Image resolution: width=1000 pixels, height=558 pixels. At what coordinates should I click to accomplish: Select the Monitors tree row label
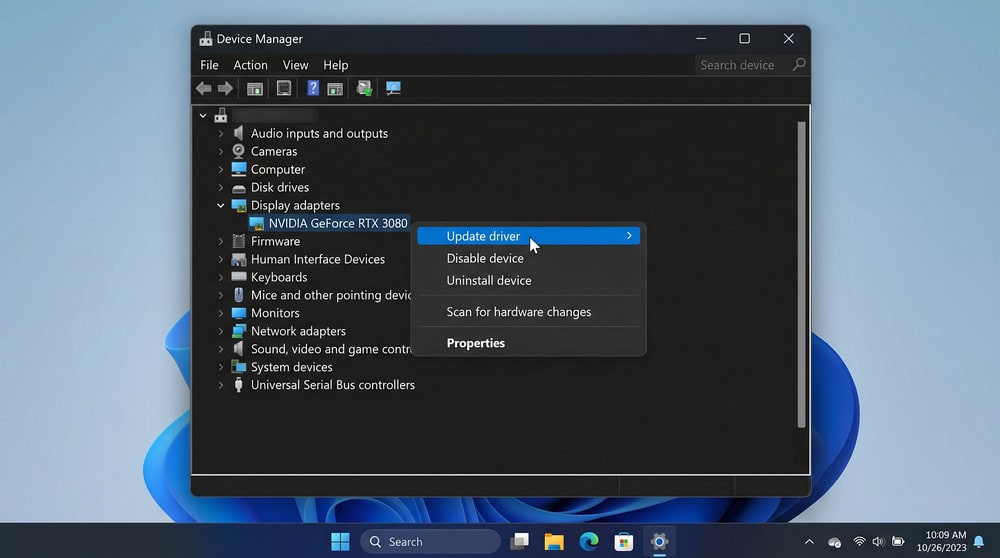pyautogui.click(x=275, y=313)
